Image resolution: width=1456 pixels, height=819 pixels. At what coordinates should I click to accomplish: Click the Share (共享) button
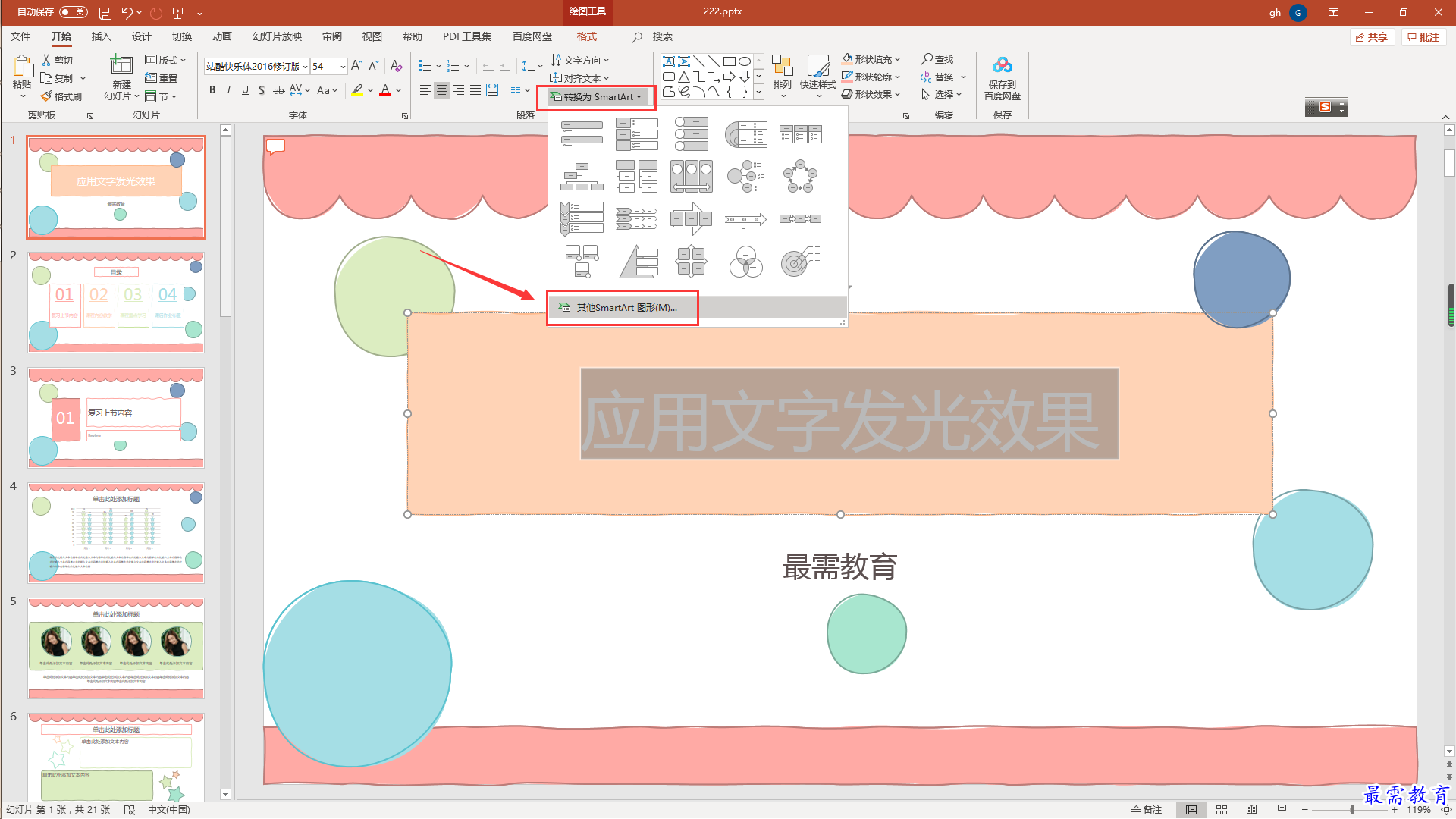coord(1372,37)
